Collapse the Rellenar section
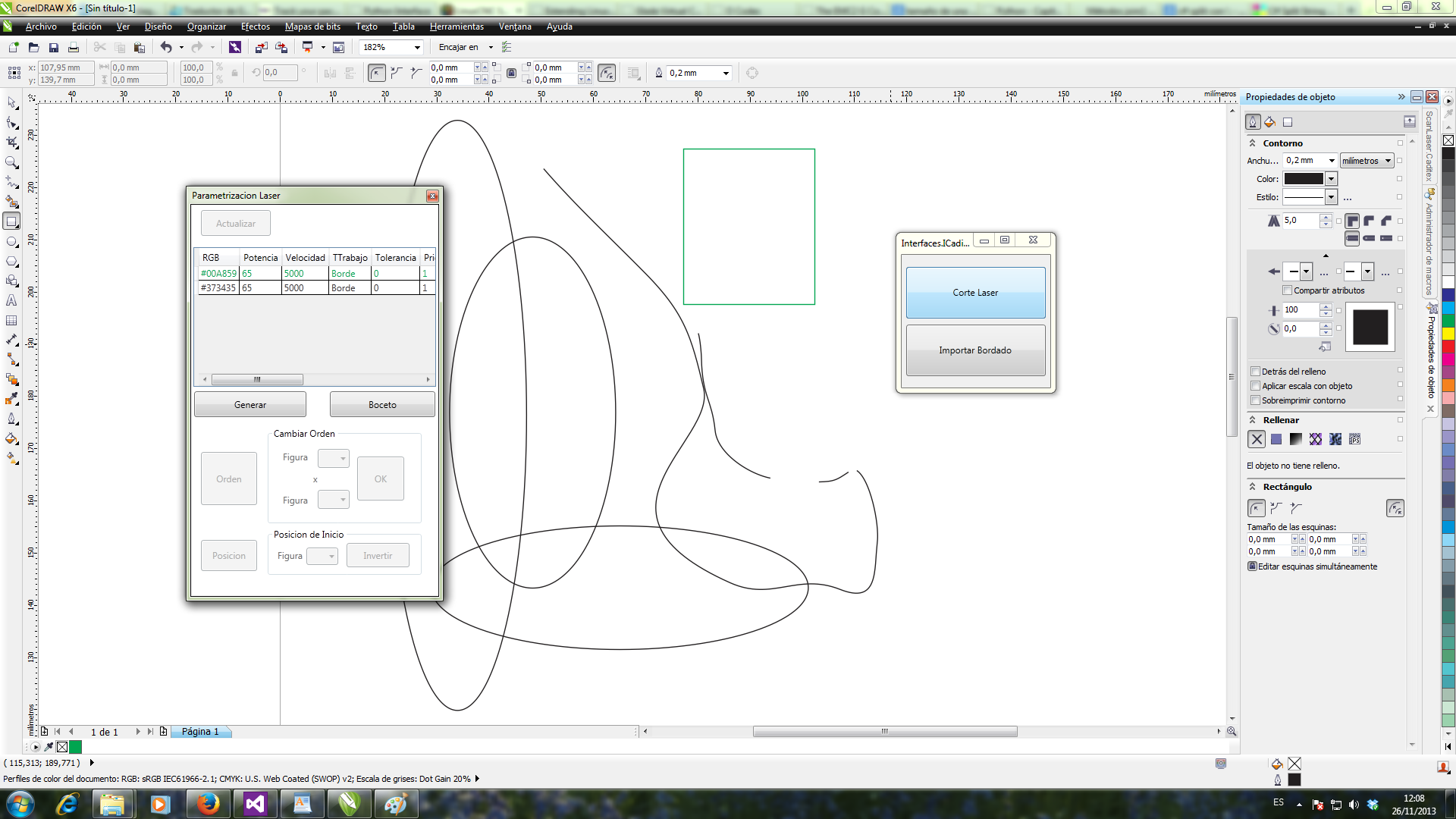1456x819 pixels. pyautogui.click(x=1253, y=419)
